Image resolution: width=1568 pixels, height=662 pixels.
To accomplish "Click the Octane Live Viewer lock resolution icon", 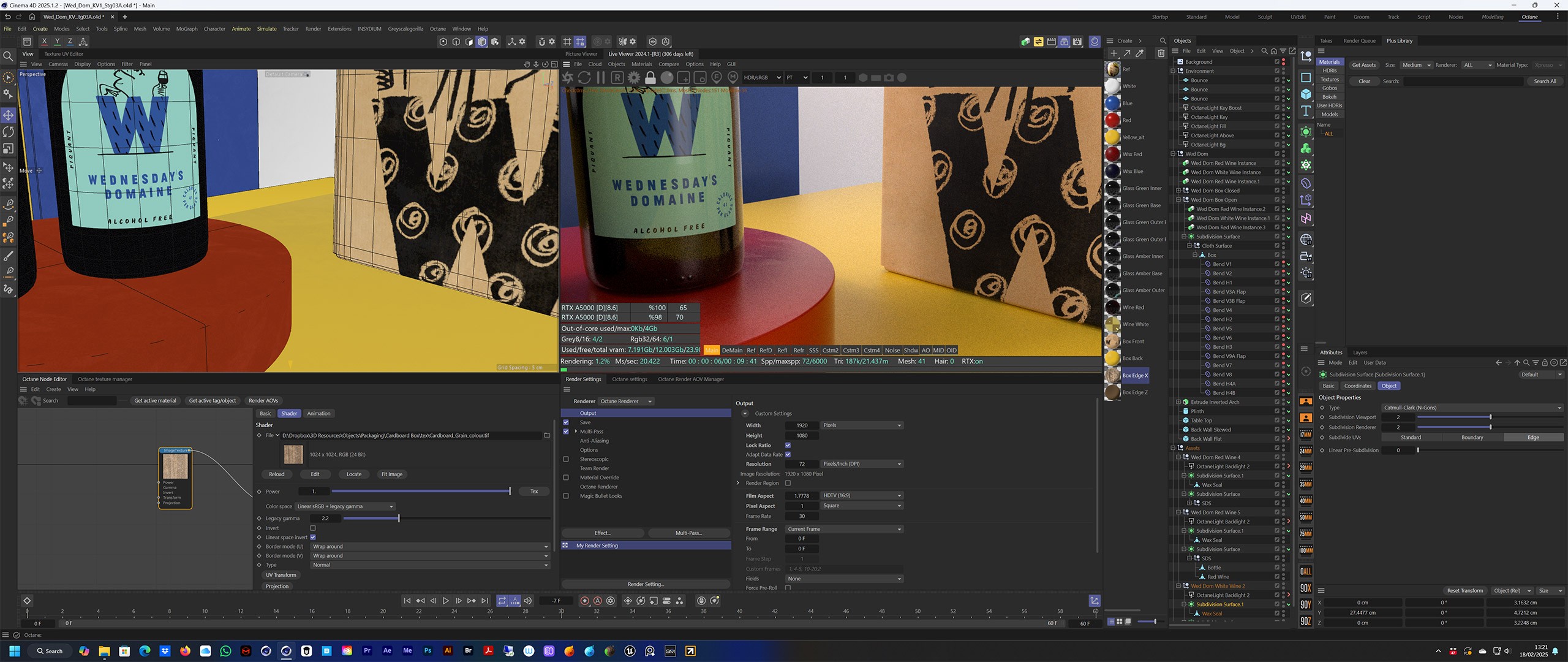I will pos(650,78).
